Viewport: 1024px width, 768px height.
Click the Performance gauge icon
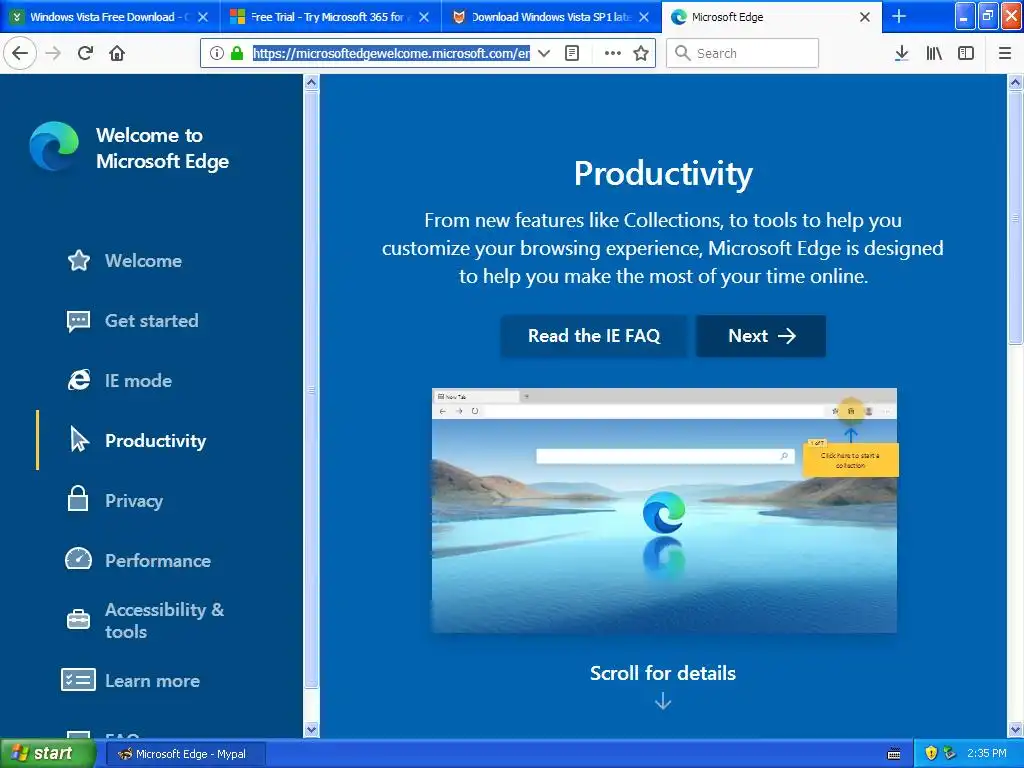(x=78, y=558)
